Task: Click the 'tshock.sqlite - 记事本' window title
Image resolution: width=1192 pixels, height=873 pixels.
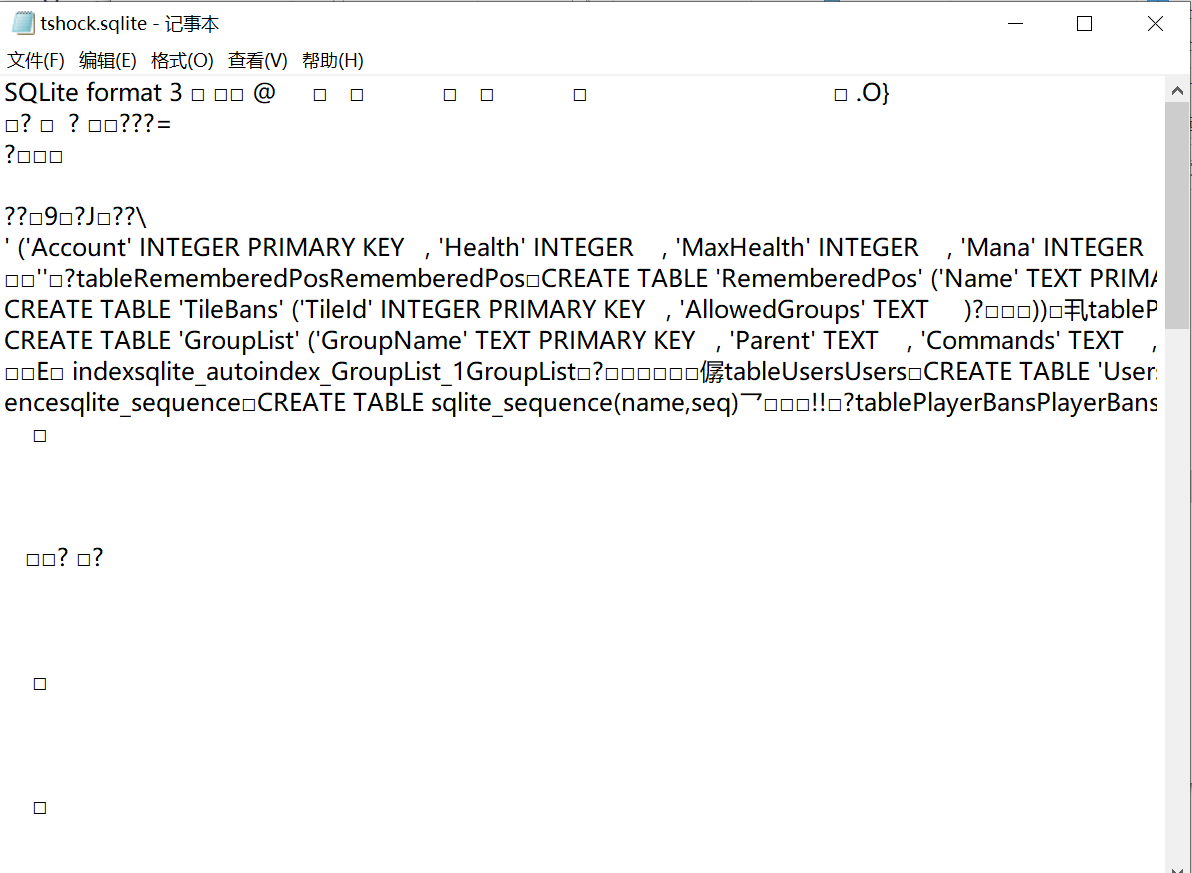Action: tap(130, 24)
